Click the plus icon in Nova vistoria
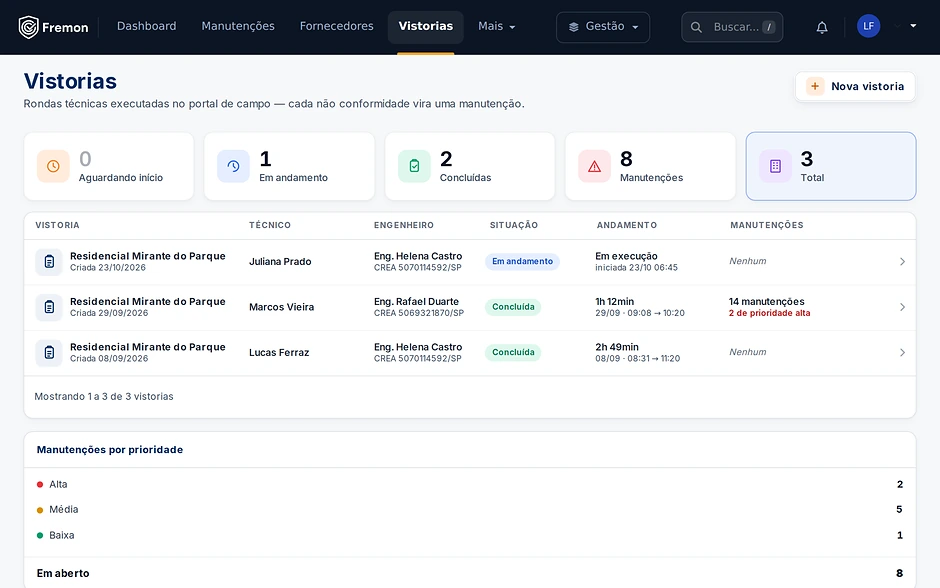Image resolution: width=940 pixels, height=588 pixels. click(815, 86)
